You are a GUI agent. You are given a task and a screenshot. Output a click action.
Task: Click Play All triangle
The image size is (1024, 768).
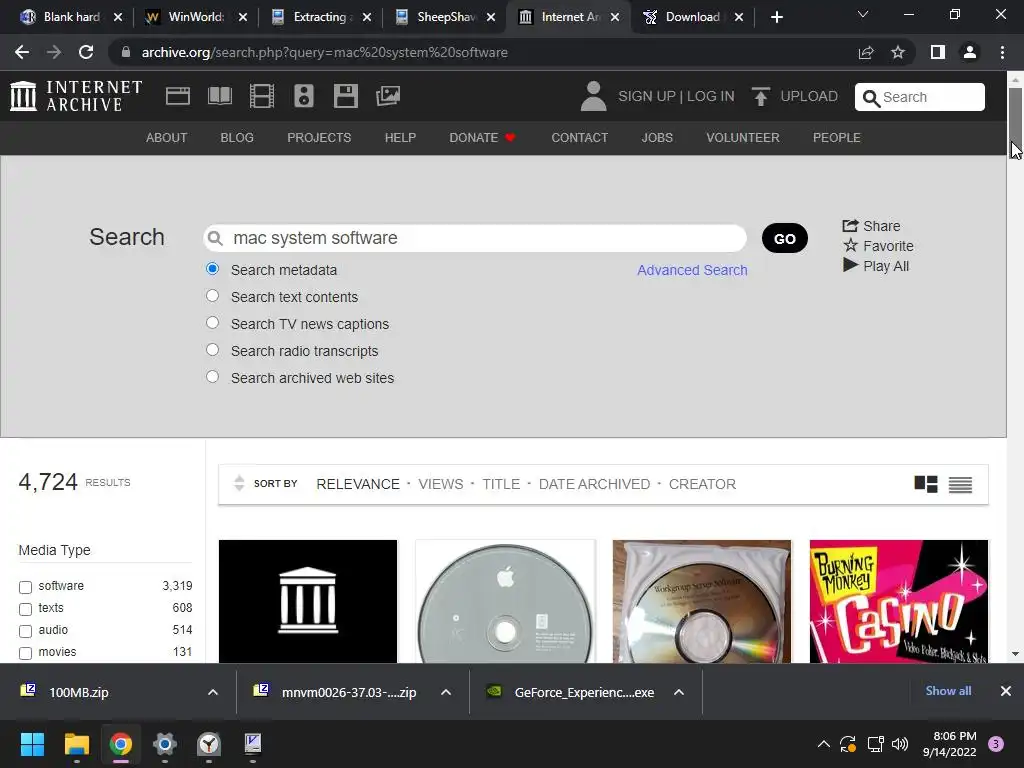tap(876, 266)
